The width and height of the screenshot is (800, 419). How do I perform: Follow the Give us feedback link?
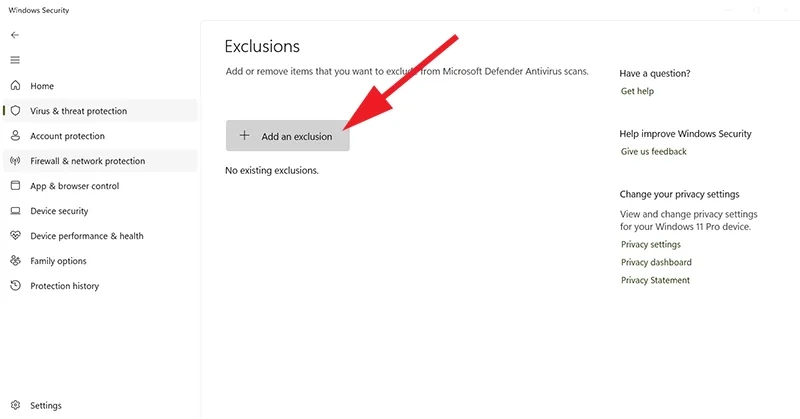tap(653, 152)
